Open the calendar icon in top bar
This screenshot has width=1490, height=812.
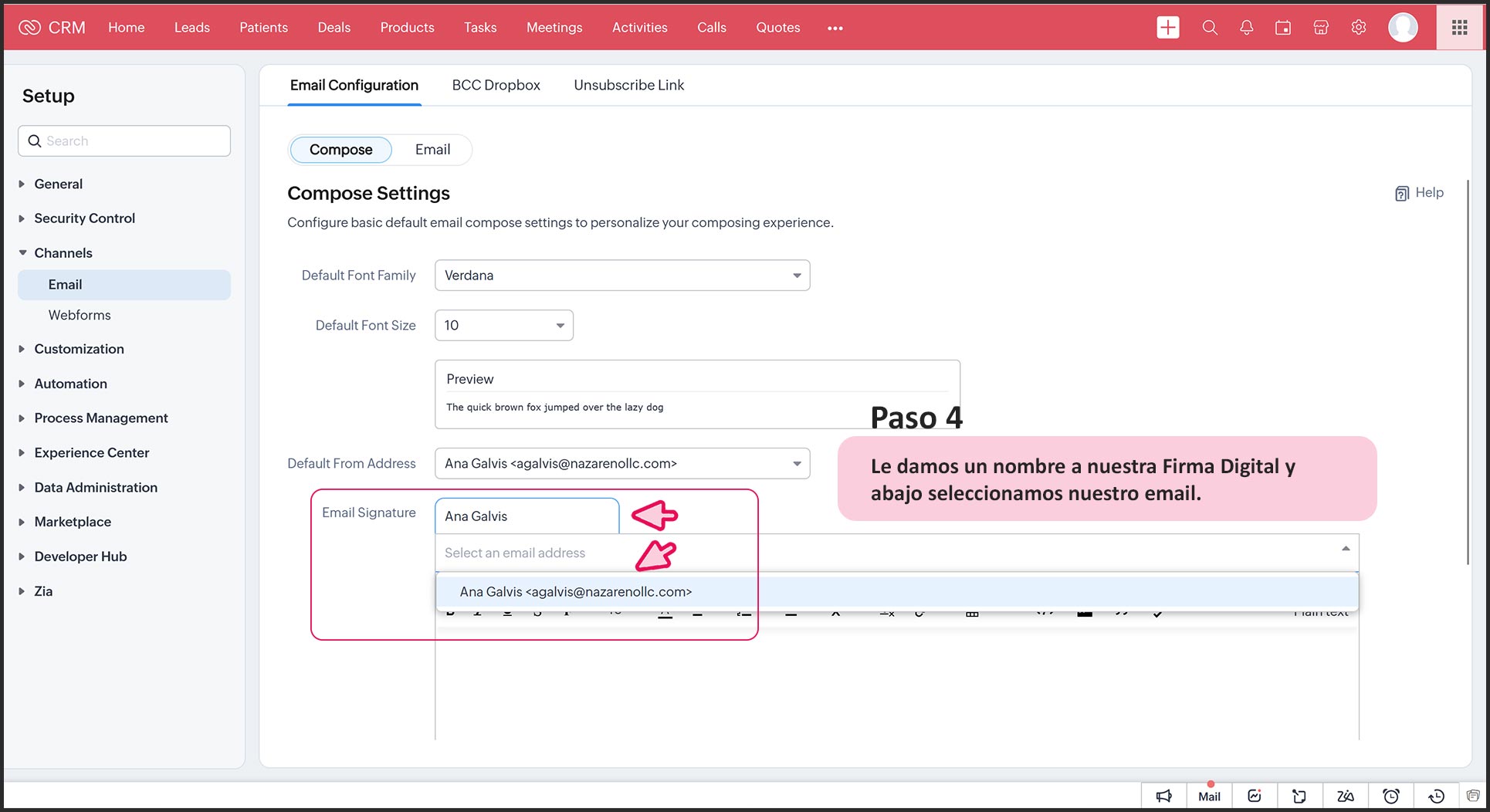click(x=1283, y=28)
